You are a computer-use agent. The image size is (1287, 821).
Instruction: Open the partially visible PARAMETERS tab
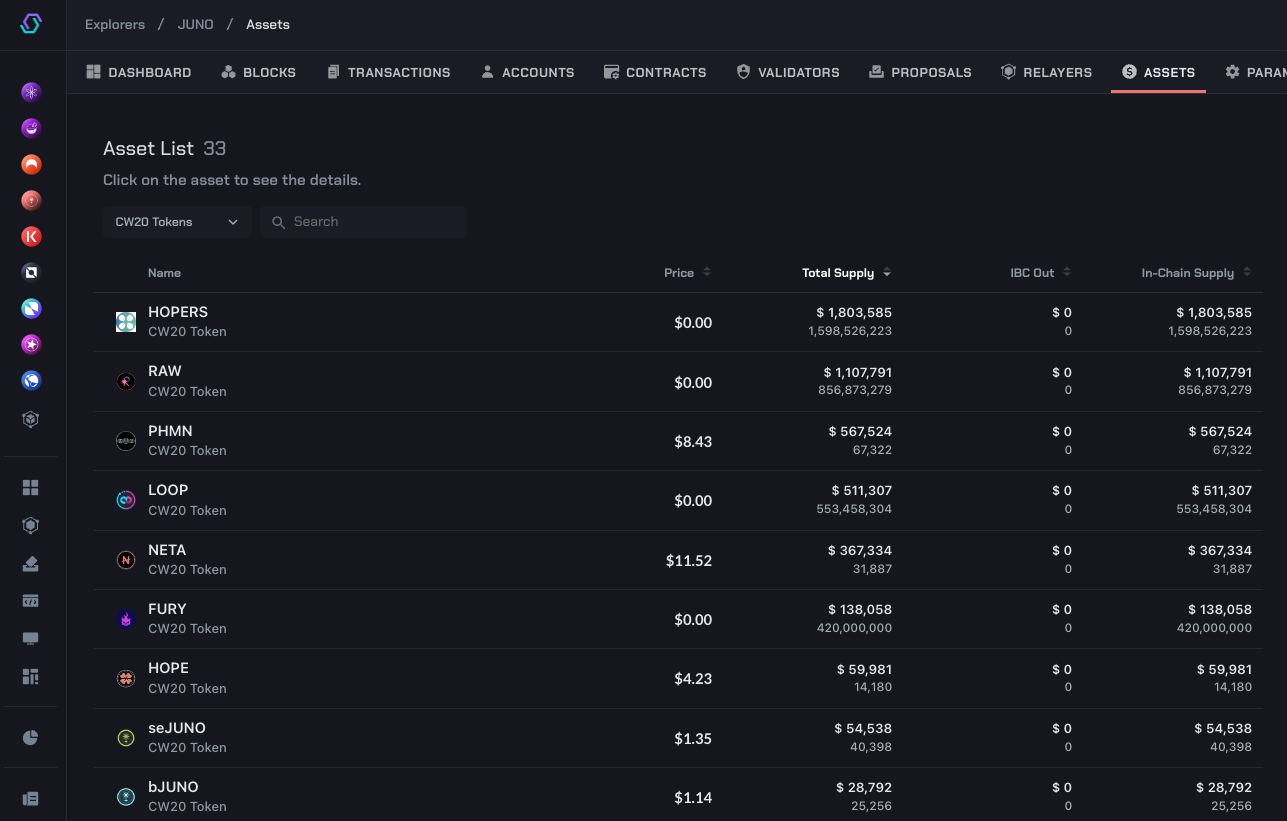[x=1255, y=72]
